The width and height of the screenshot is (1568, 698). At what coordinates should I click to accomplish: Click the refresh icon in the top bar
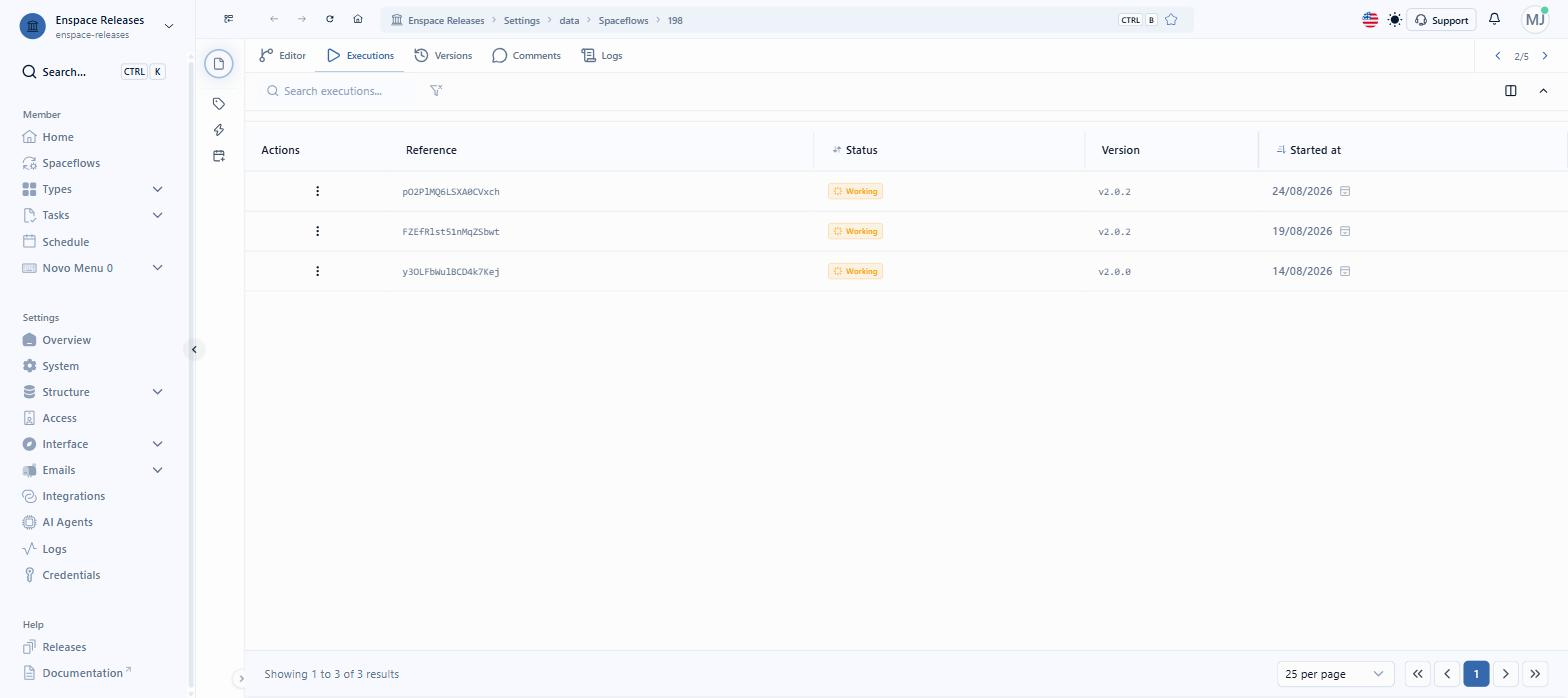point(330,19)
